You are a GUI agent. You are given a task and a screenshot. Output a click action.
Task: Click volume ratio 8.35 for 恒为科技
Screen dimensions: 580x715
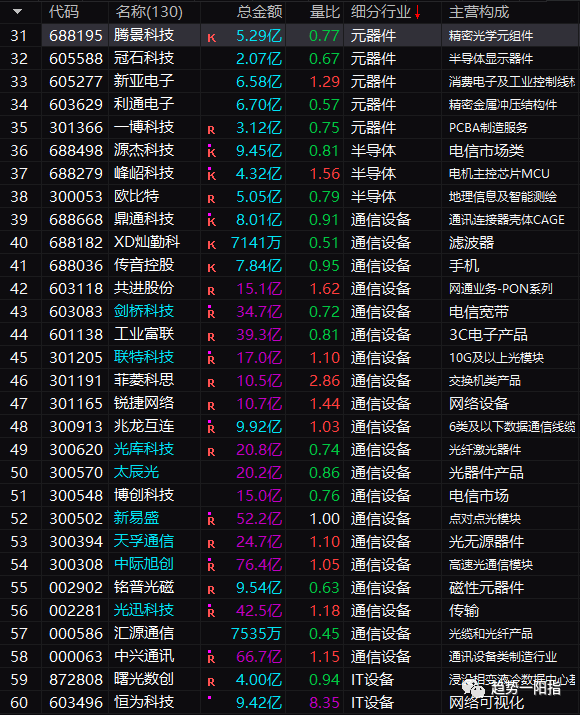(325, 702)
